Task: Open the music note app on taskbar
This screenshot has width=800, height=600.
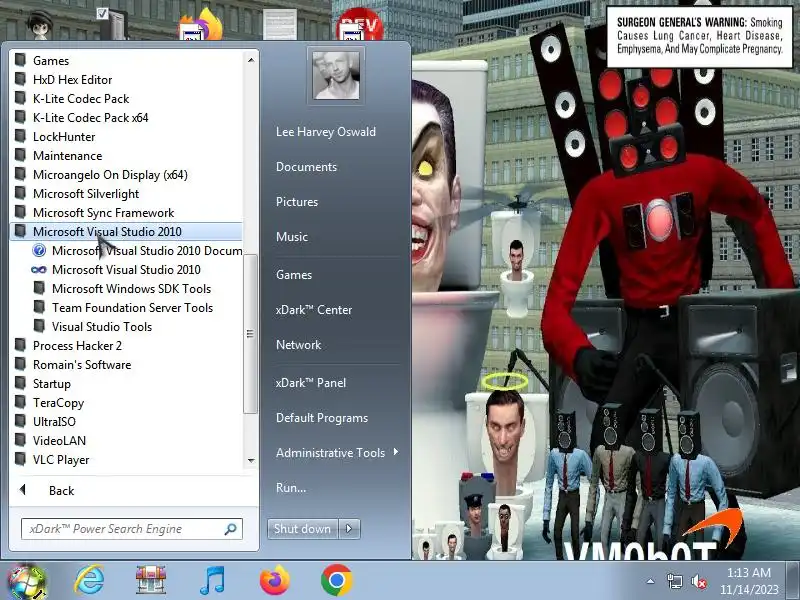Action: 212,580
